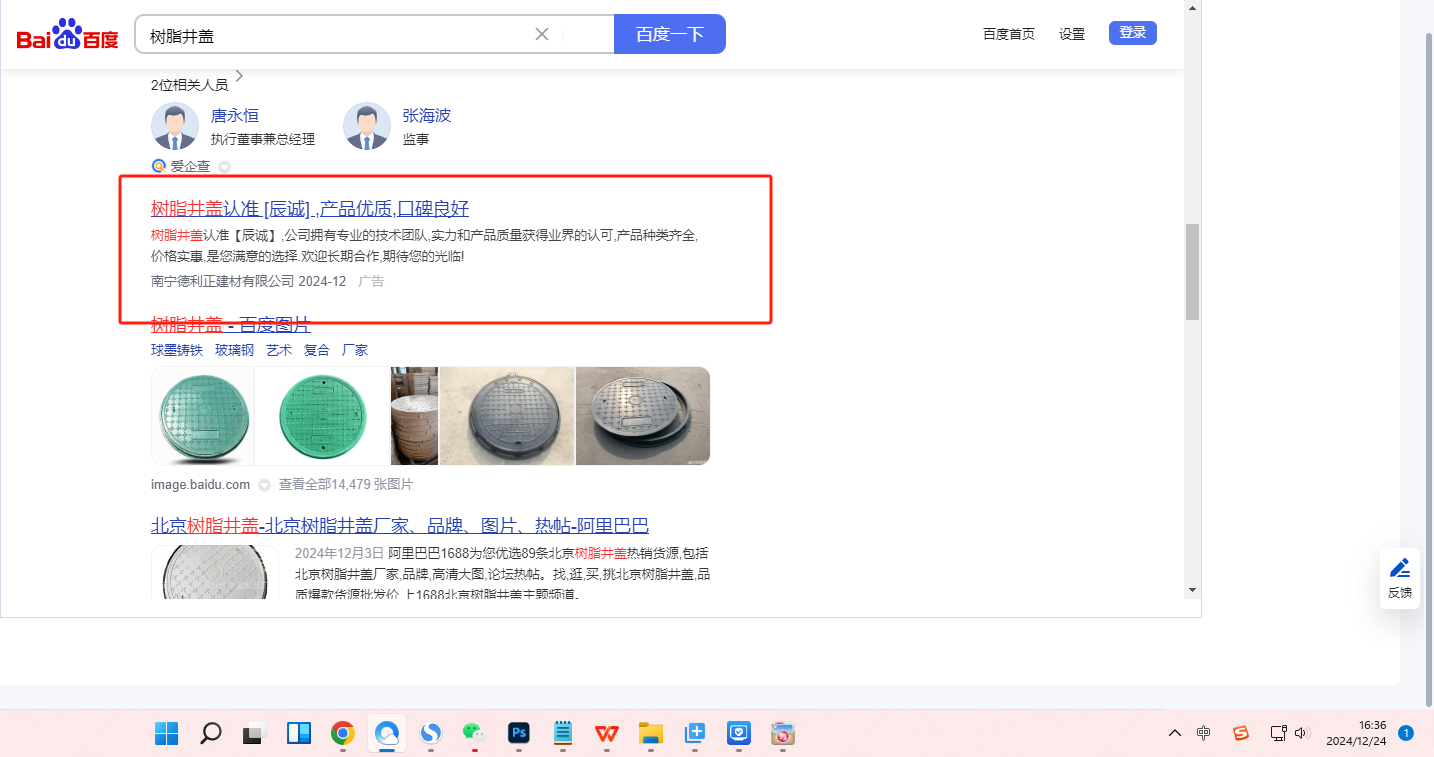Open WeChat from the taskbar
This screenshot has height=757, width=1434.
474,734
